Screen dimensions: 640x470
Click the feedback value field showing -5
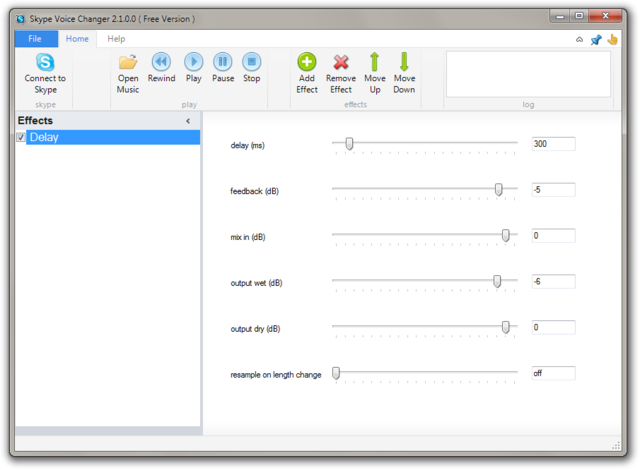[553, 190]
